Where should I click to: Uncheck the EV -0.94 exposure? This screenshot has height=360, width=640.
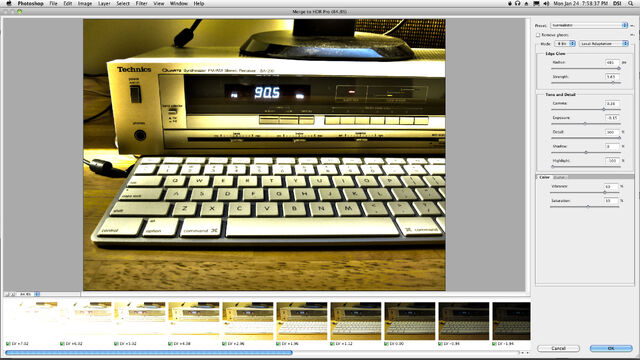[440, 344]
